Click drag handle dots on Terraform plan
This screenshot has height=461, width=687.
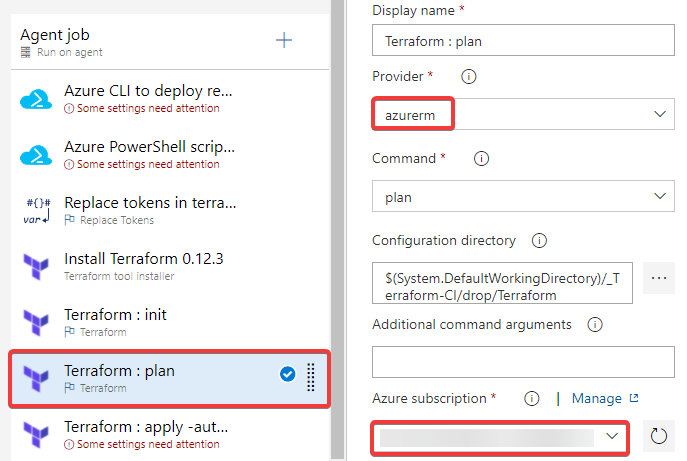[x=311, y=377]
